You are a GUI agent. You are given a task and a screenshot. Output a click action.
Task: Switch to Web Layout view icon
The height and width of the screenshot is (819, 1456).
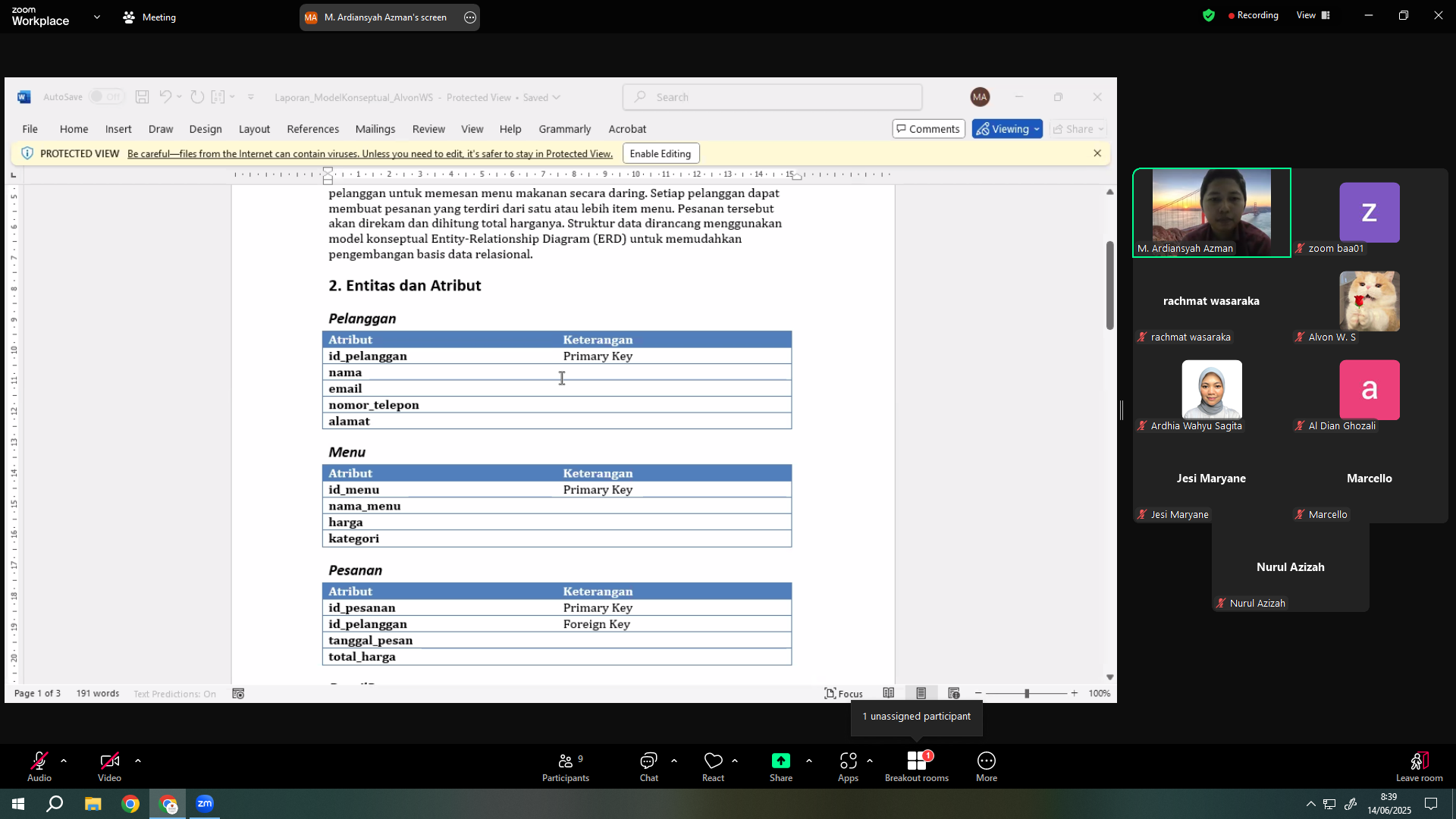[x=954, y=694]
